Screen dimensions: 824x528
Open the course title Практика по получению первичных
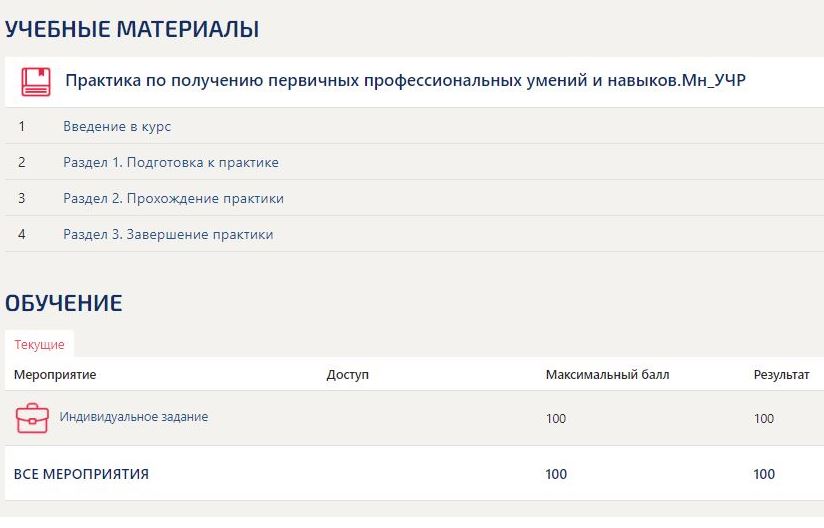point(405,81)
